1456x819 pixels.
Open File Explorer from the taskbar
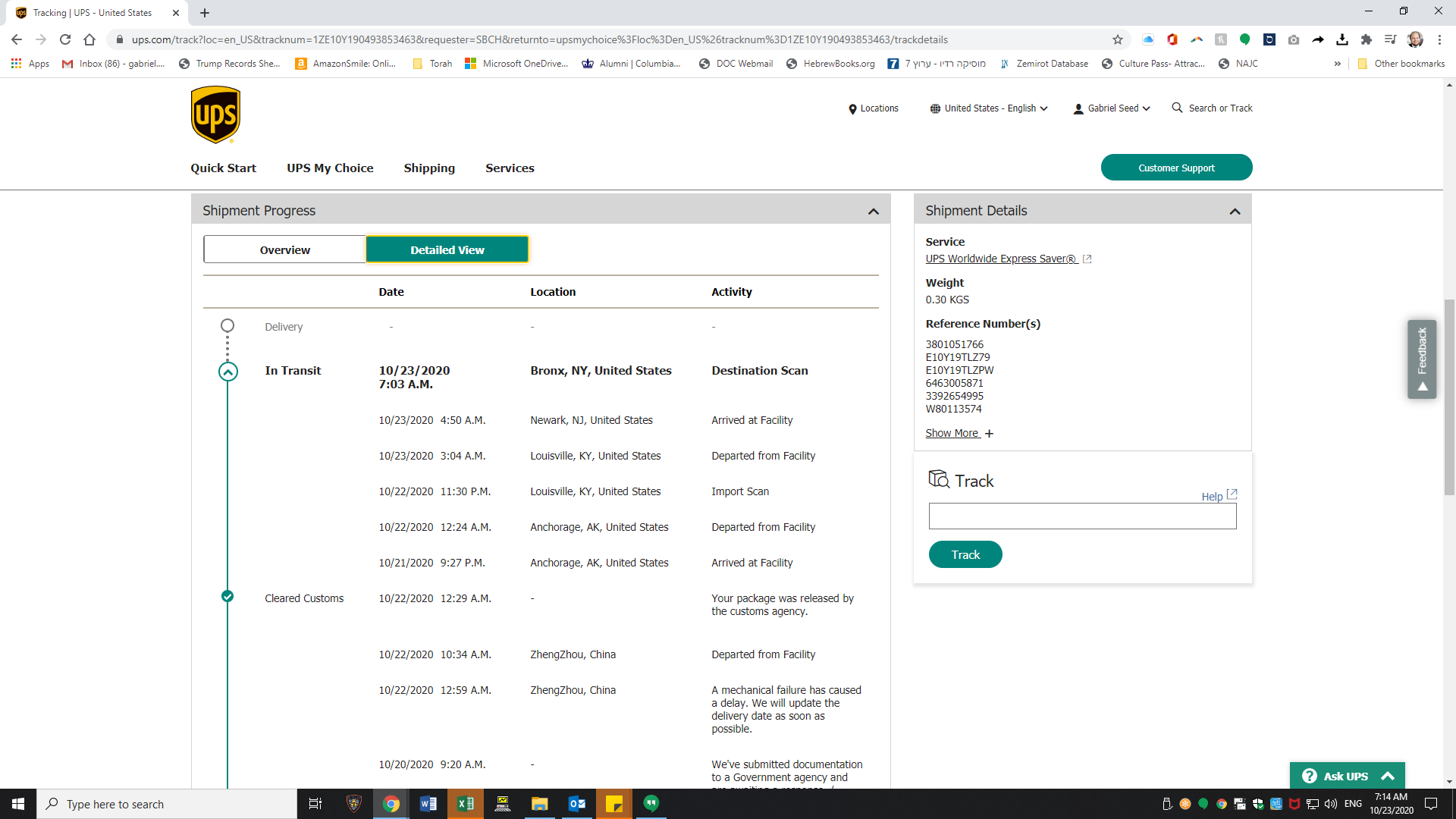click(x=539, y=804)
